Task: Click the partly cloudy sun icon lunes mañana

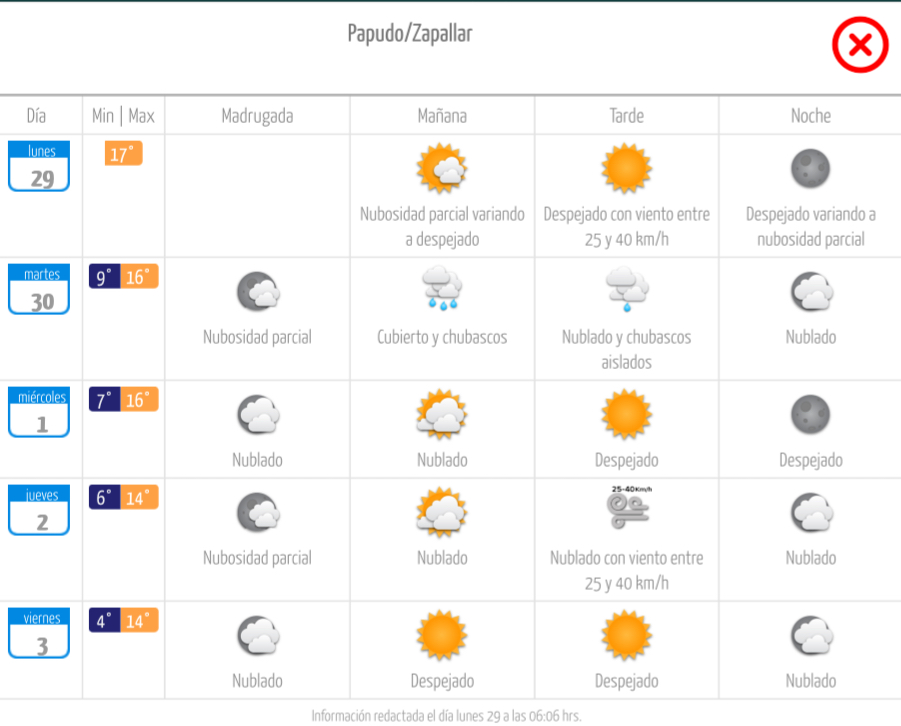Action: coord(442,168)
